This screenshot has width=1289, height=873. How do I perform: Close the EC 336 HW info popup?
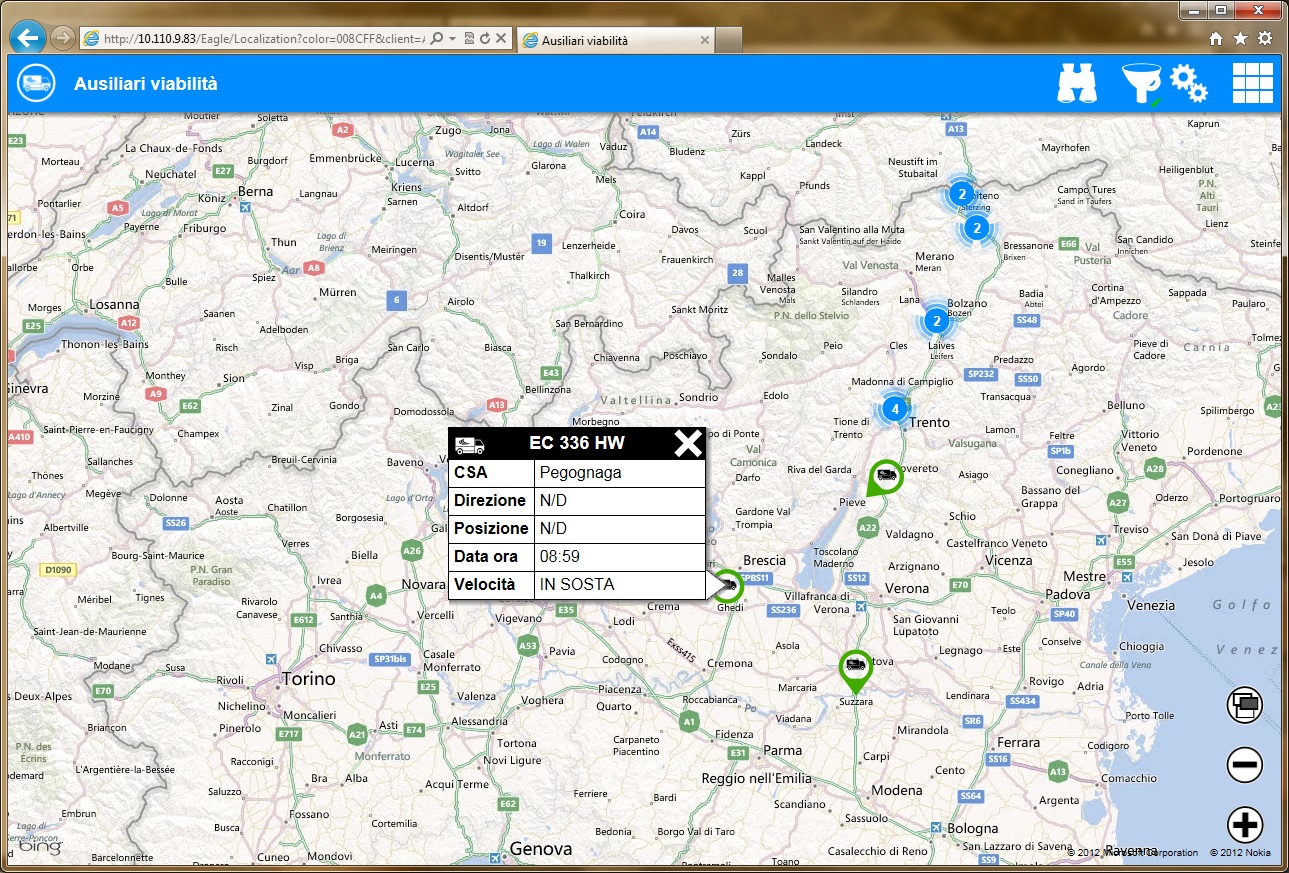tap(688, 443)
